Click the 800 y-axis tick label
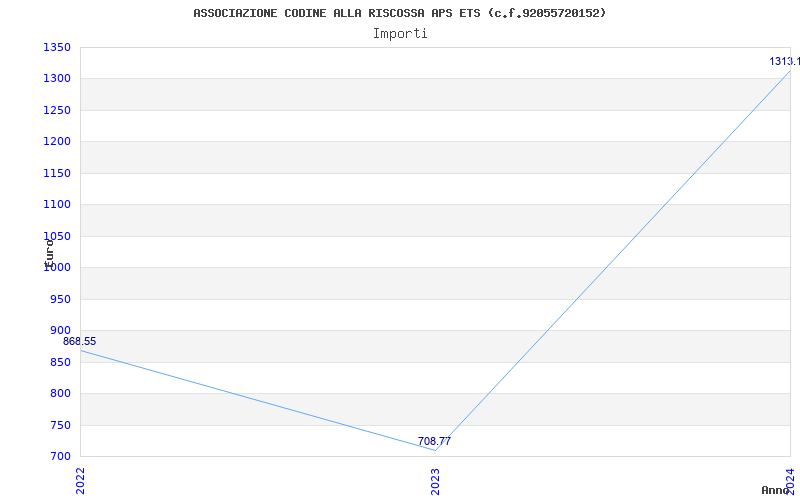 coord(60,393)
